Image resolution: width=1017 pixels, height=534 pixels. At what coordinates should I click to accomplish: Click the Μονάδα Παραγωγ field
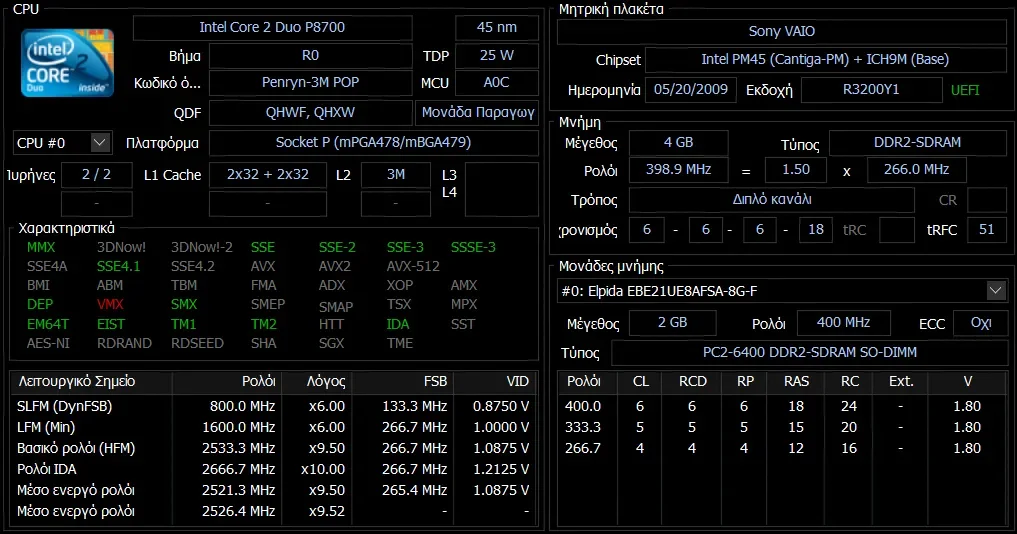pos(477,112)
